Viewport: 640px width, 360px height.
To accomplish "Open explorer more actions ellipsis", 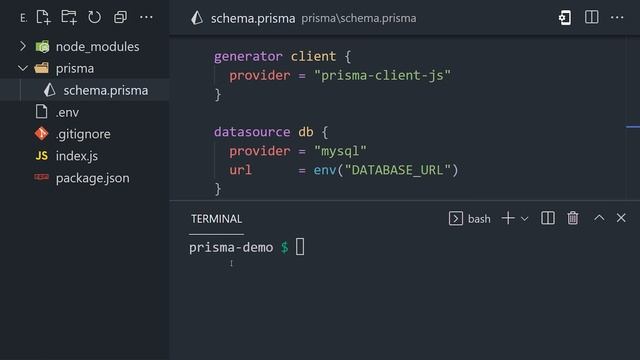I will click(146, 18).
